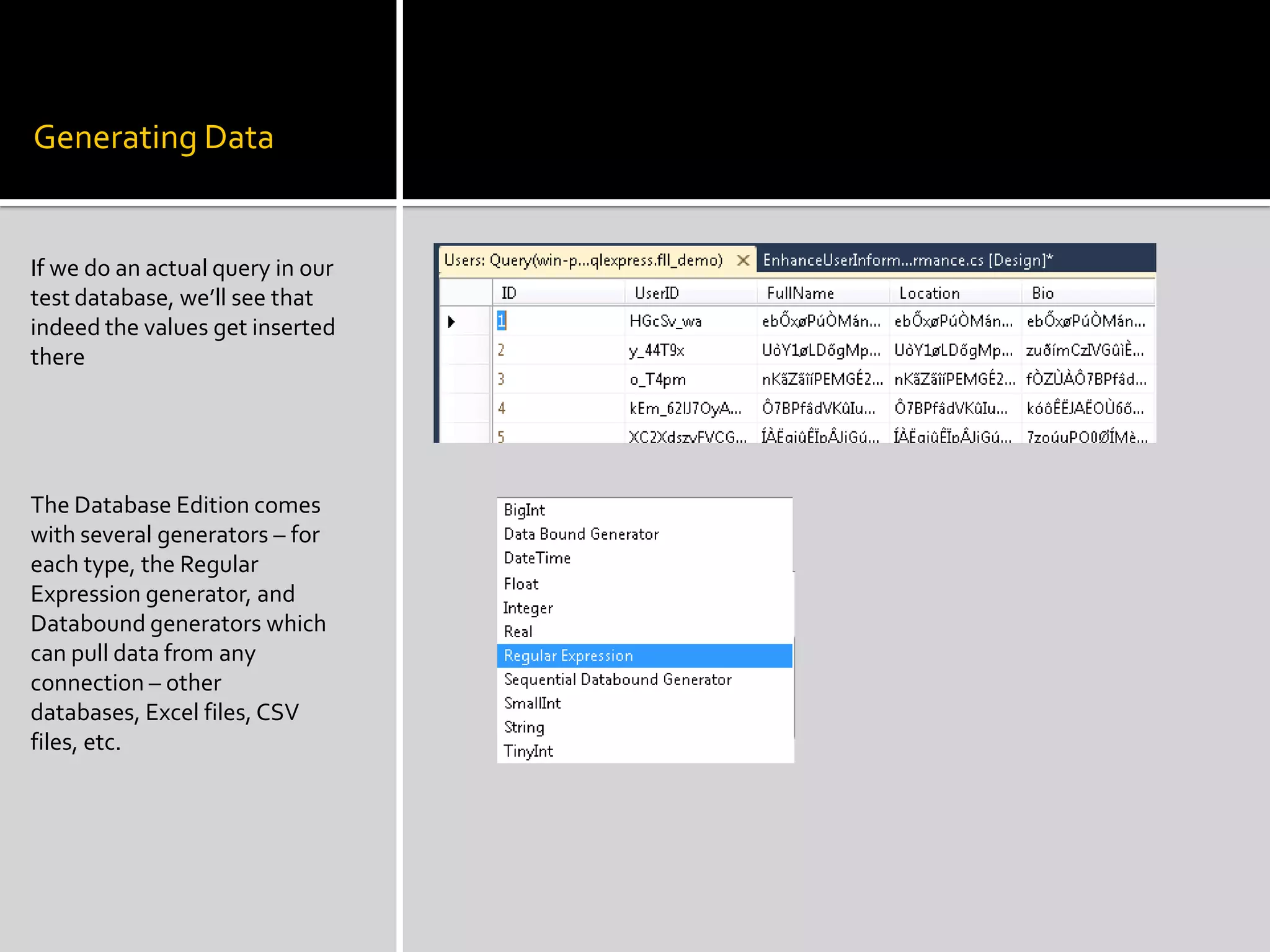Select FullName cell in row 1
Image resolution: width=1270 pixels, height=952 pixels.
824,321
